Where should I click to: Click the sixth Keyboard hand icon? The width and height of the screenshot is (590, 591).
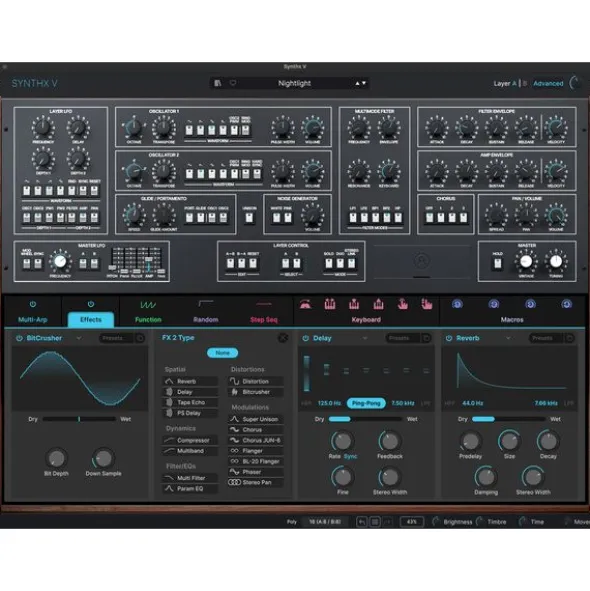point(427,304)
